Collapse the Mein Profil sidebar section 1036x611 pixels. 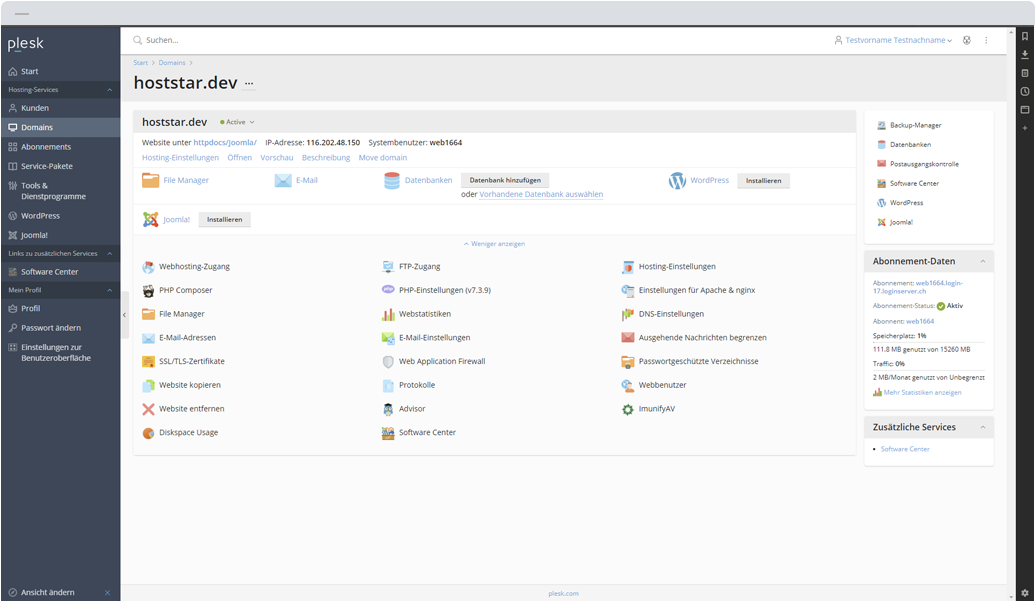click(110, 291)
